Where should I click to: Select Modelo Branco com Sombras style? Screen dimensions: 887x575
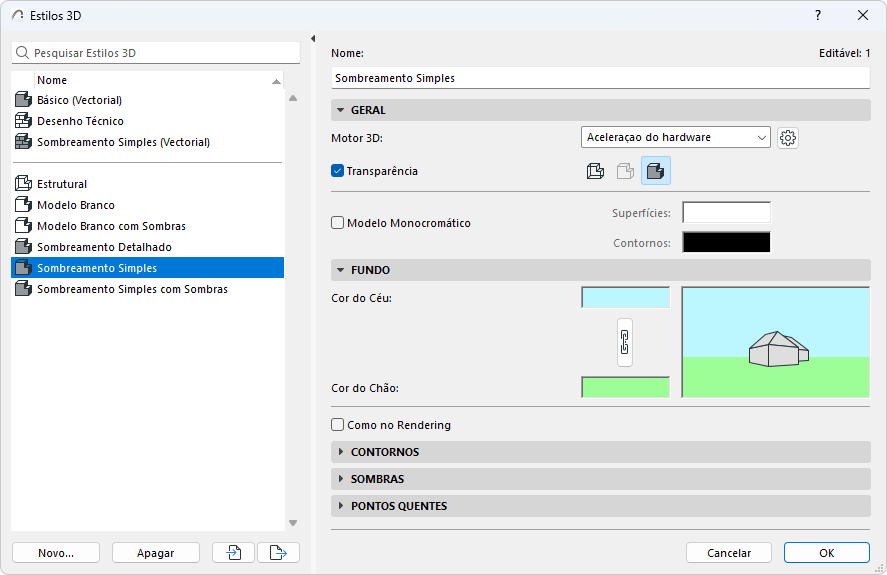(x=148, y=225)
